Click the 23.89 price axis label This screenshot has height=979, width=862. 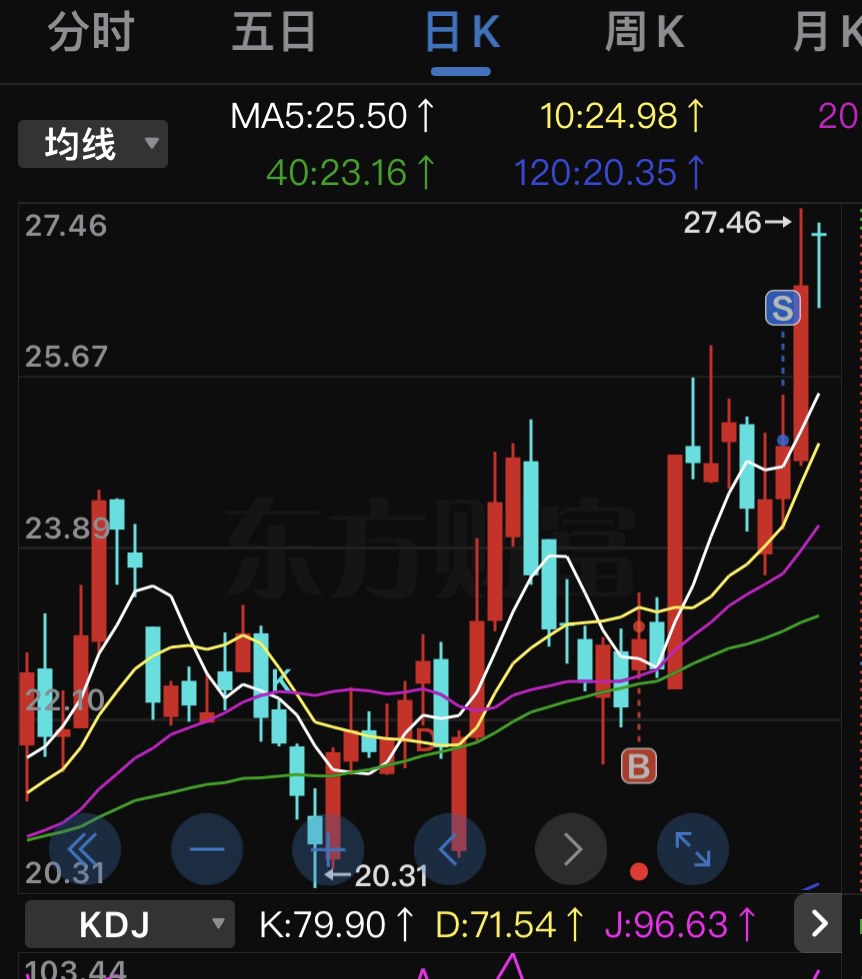[x=67, y=528]
